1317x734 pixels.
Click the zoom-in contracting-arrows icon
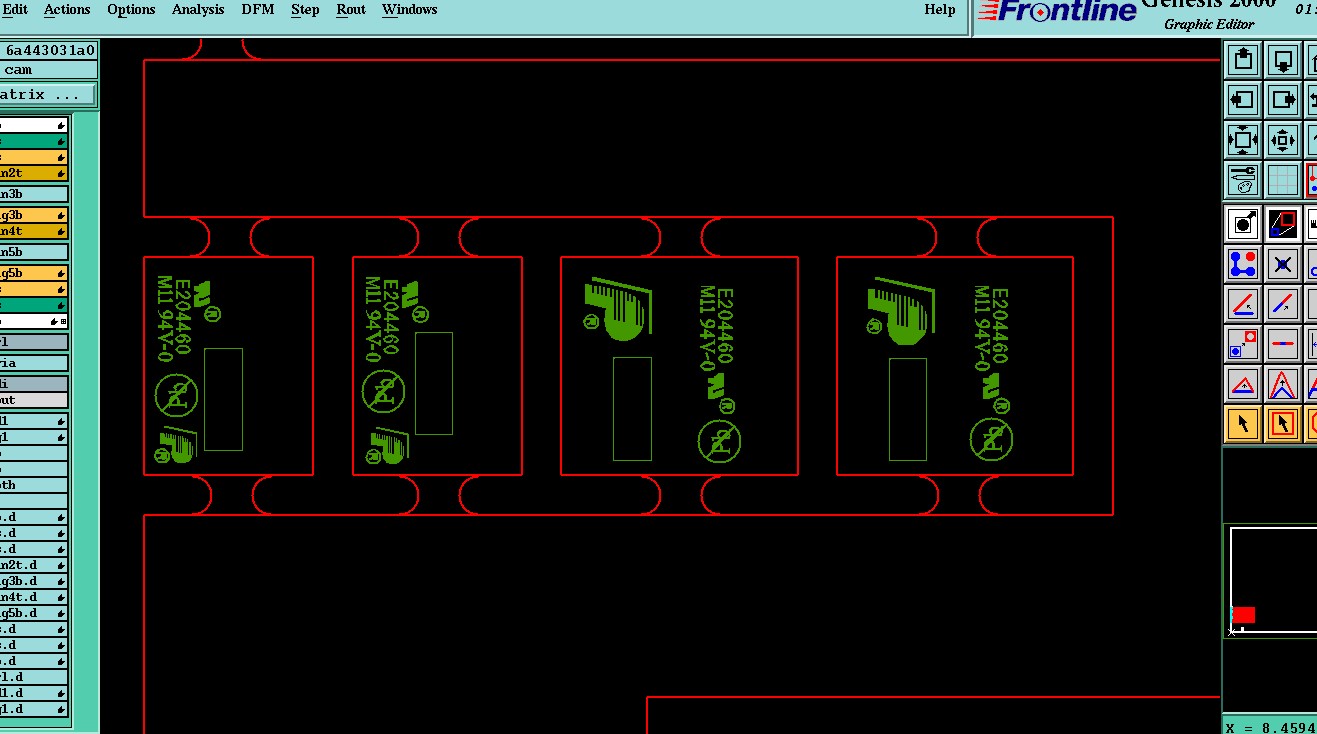click(x=1283, y=140)
